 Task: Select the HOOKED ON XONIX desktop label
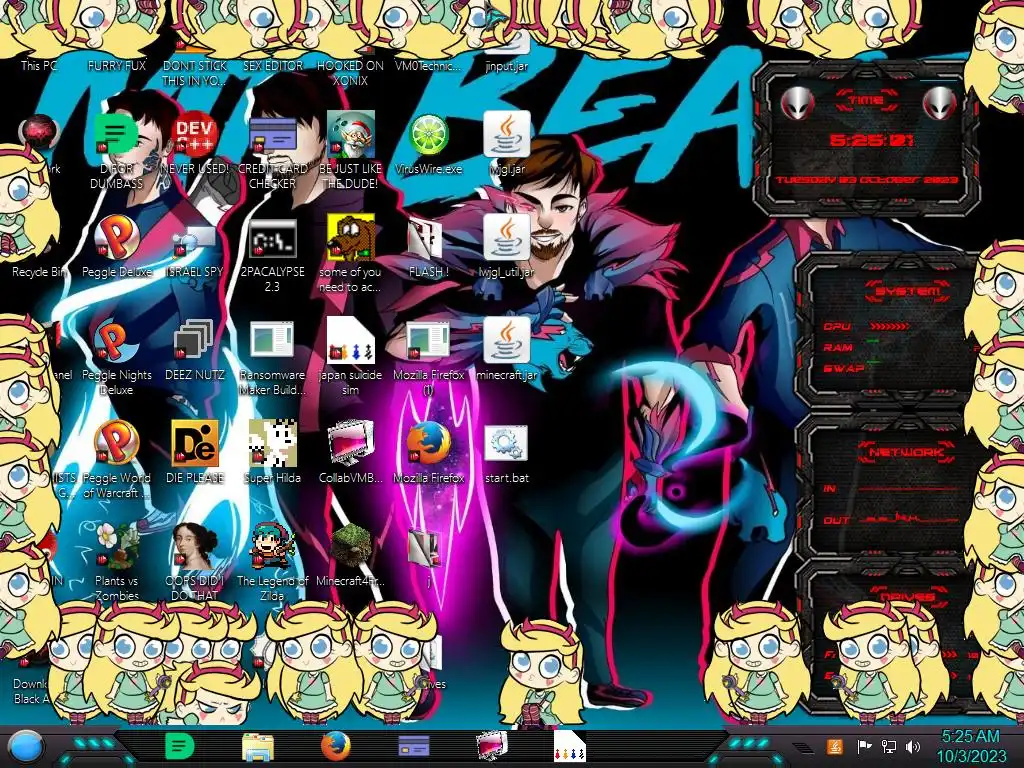(x=351, y=73)
